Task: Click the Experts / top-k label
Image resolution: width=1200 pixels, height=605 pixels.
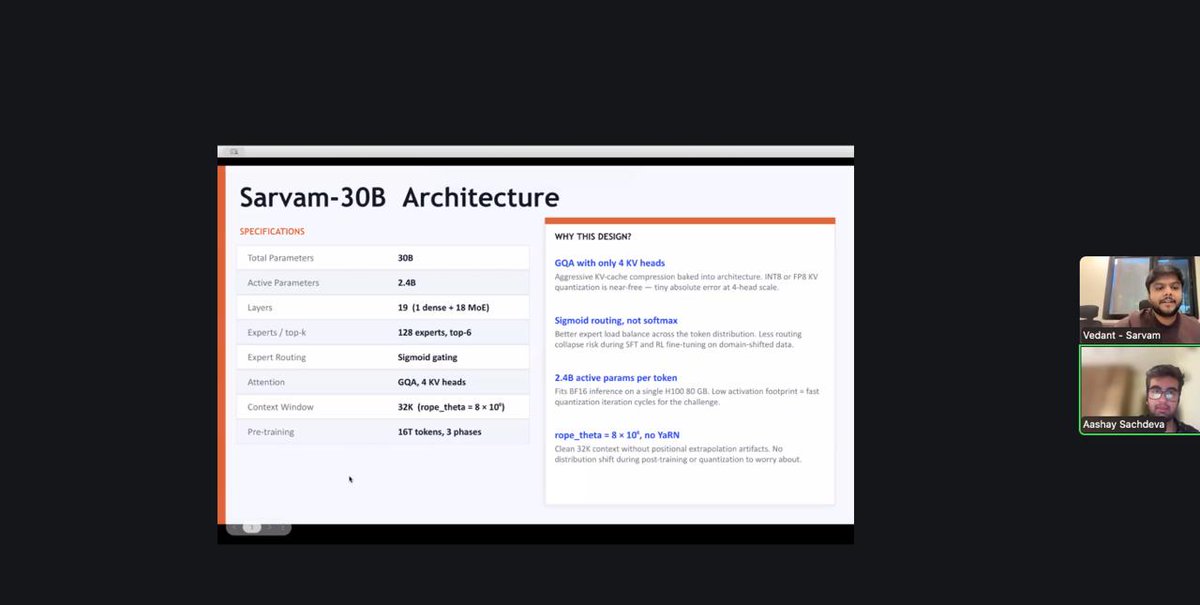Action: (x=277, y=332)
